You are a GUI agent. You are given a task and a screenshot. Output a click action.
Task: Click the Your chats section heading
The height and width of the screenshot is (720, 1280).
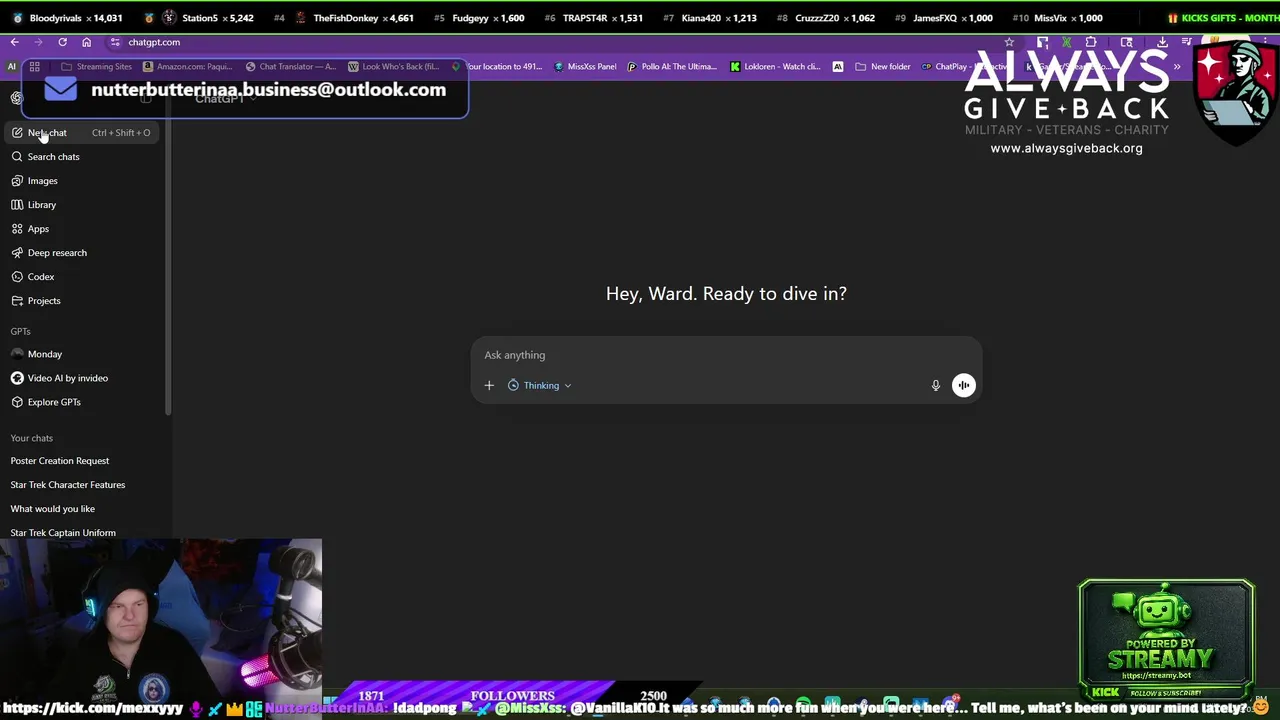click(32, 438)
